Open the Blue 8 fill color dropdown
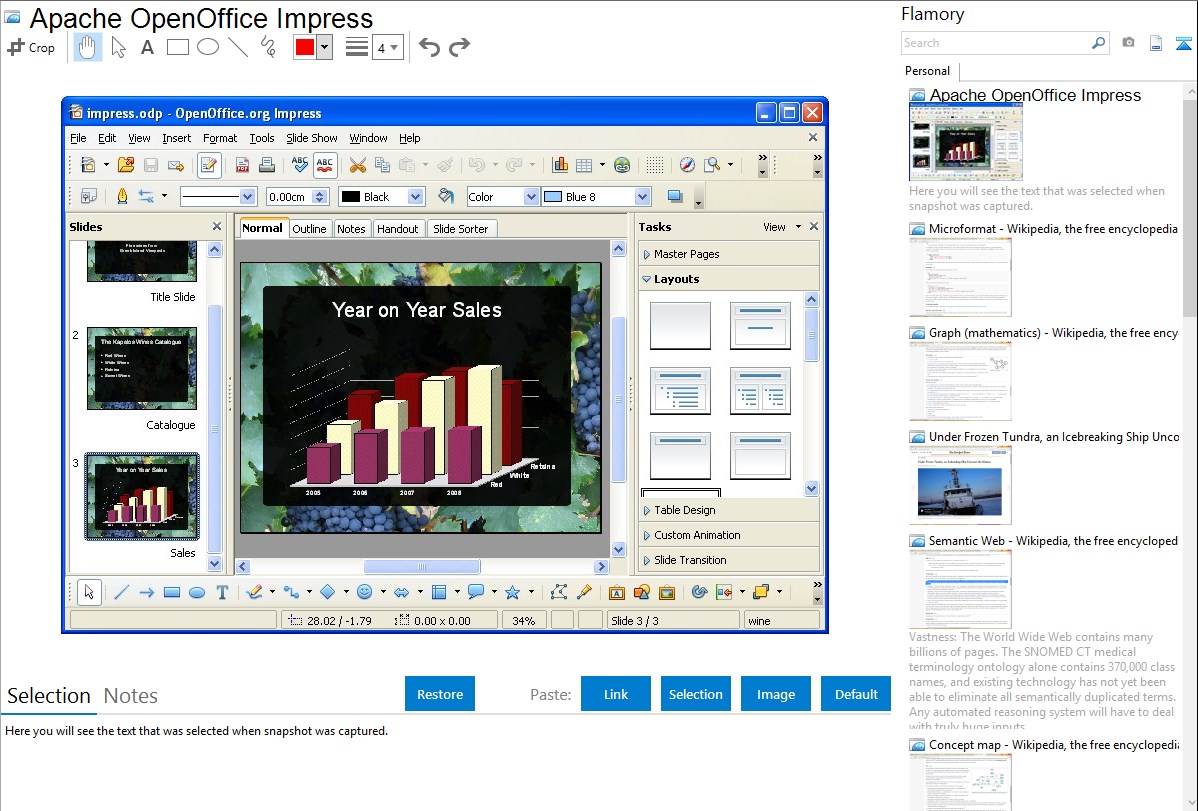This screenshot has height=811, width=1198. pyautogui.click(x=642, y=197)
